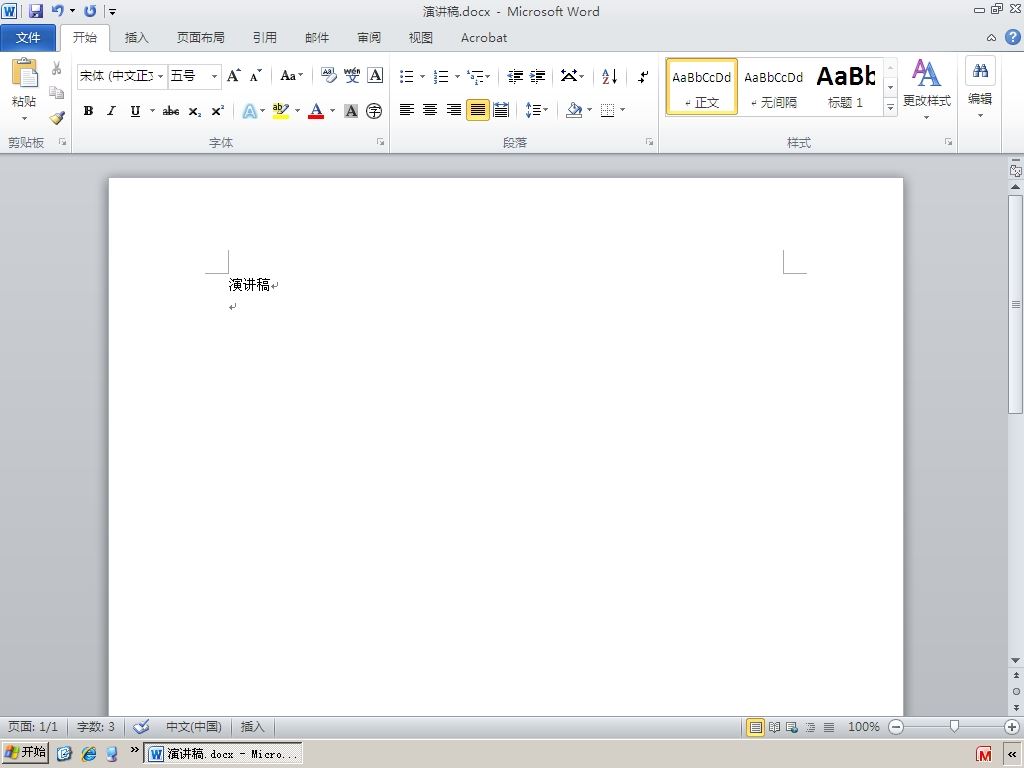The height and width of the screenshot is (768, 1024).
Task: Click the bullet list icon
Action: coord(407,76)
